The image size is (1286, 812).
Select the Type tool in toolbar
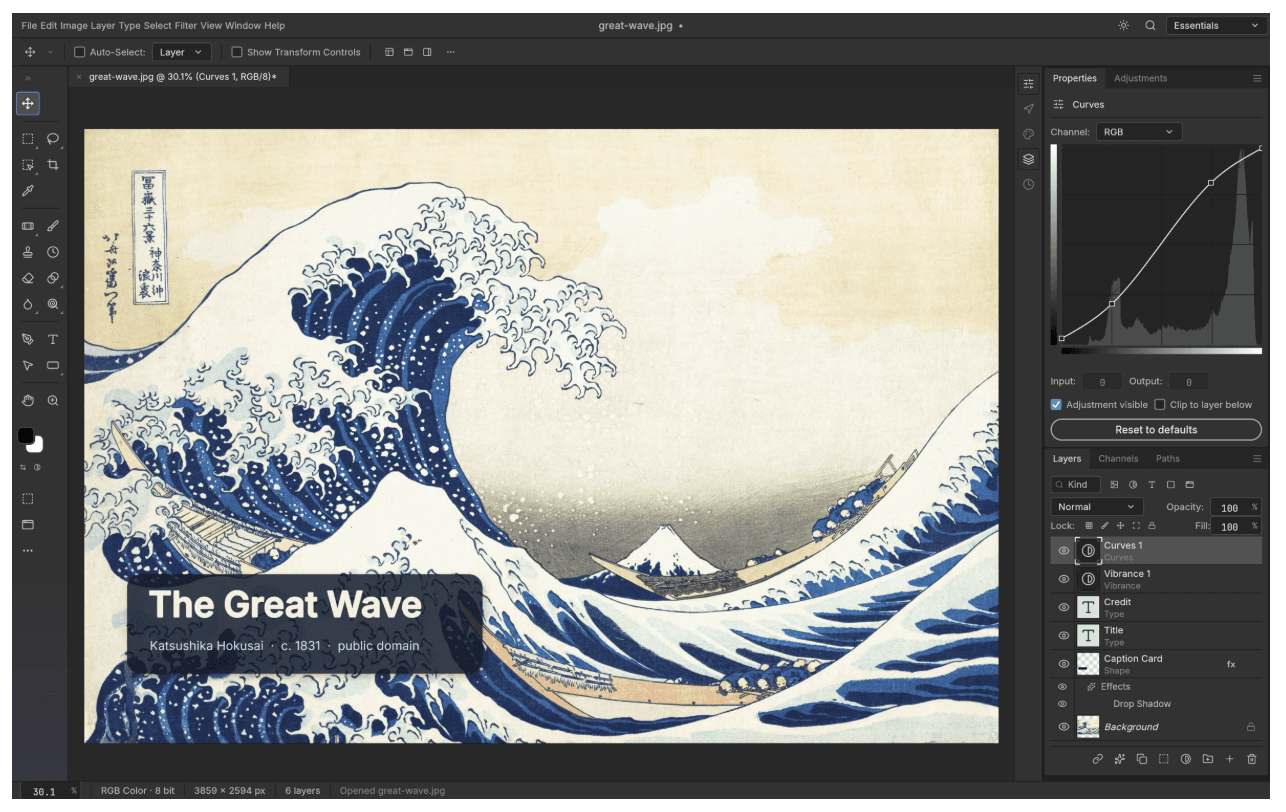click(53, 339)
